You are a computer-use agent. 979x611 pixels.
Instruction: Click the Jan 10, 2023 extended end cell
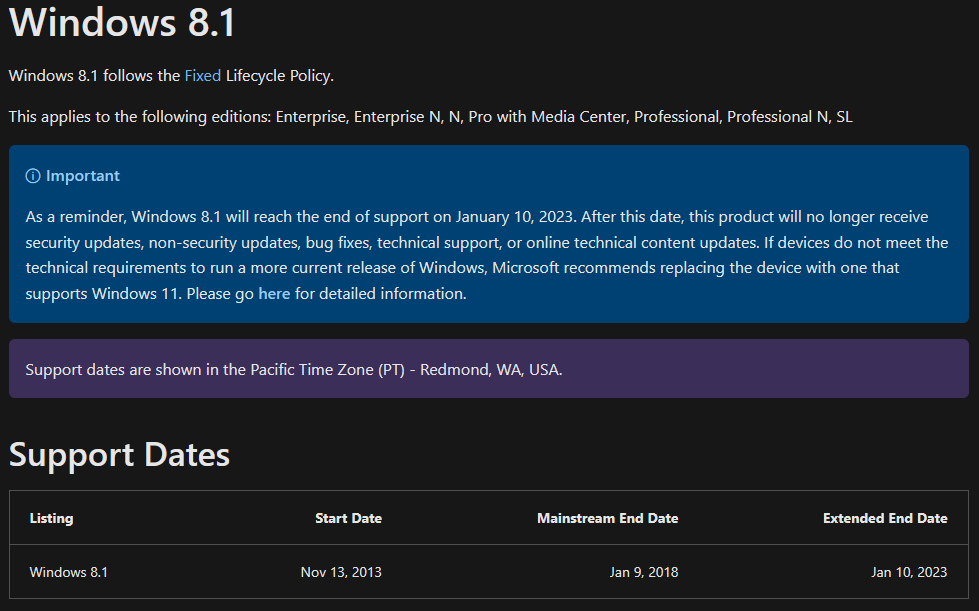[x=908, y=572]
